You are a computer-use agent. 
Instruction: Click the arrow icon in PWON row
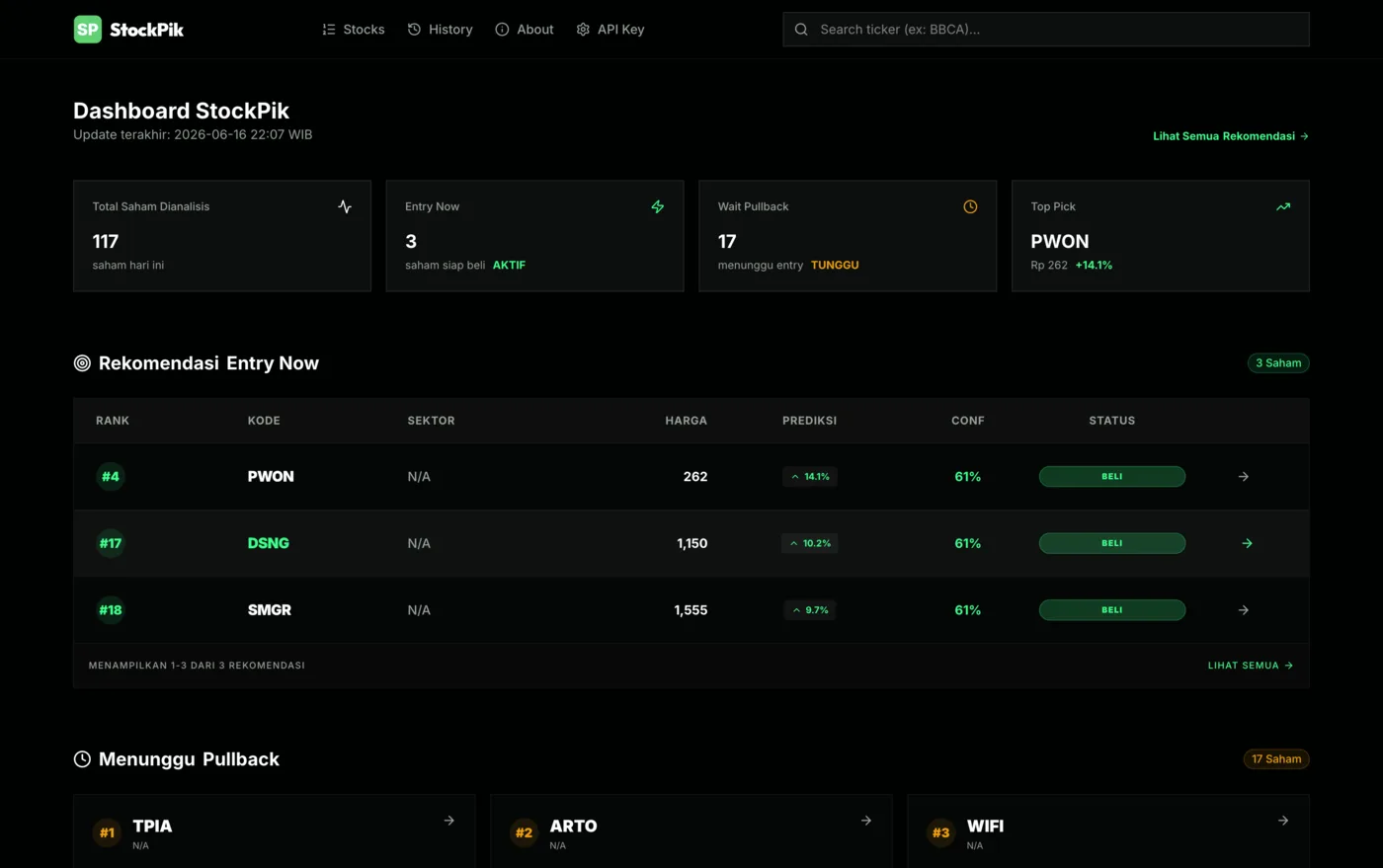point(1244,477)
